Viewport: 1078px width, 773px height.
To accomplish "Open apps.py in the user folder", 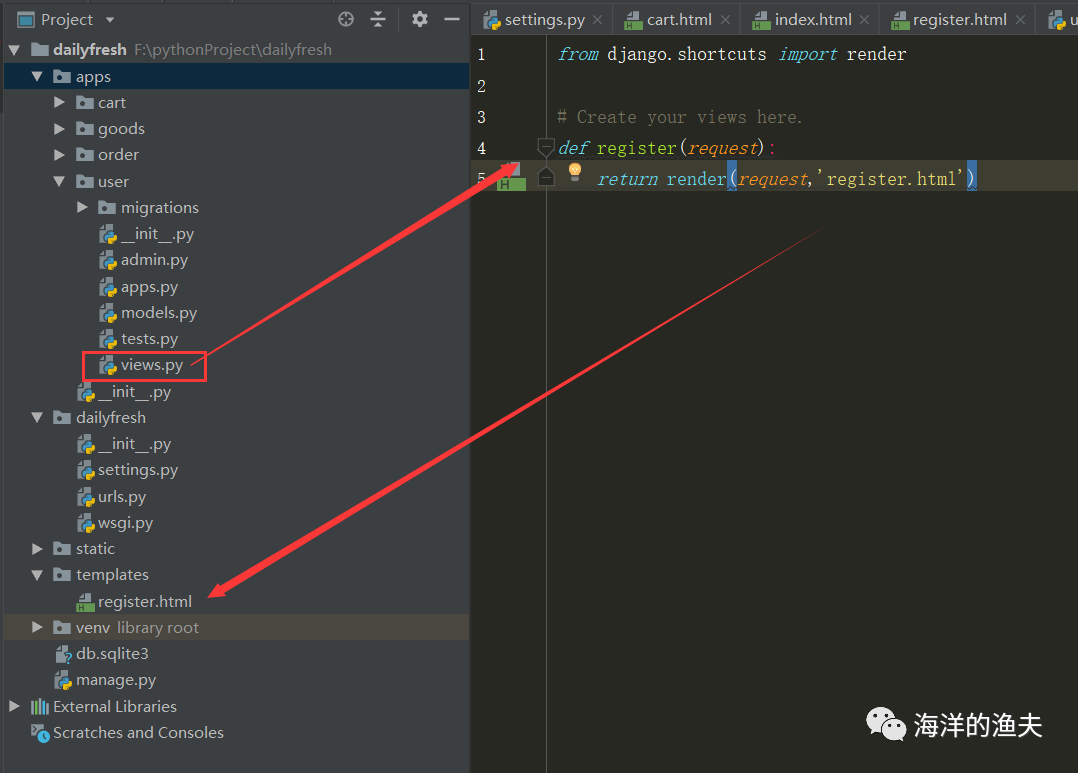I will pyautogui.click(x=149, y=287).
